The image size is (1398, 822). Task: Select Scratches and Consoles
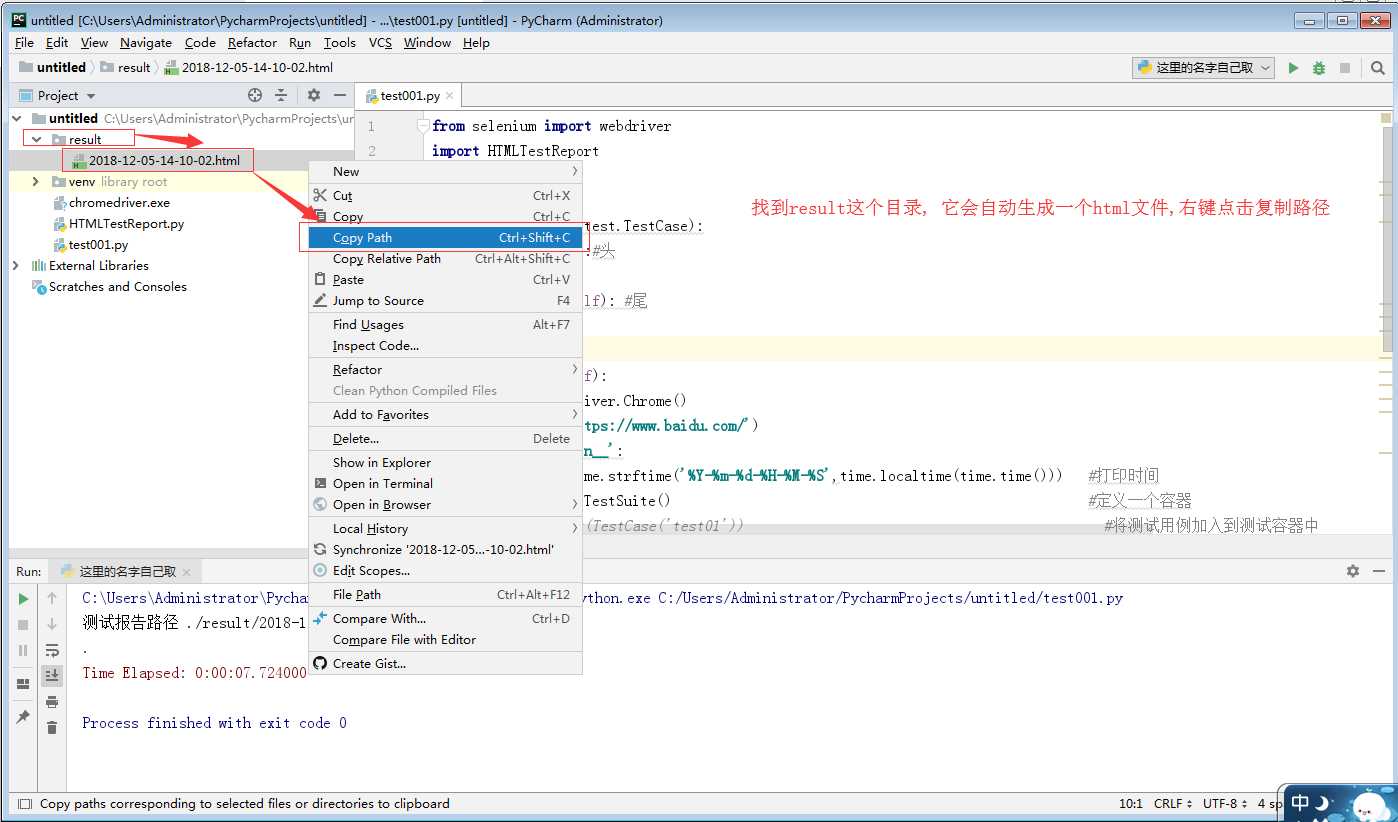118,287
